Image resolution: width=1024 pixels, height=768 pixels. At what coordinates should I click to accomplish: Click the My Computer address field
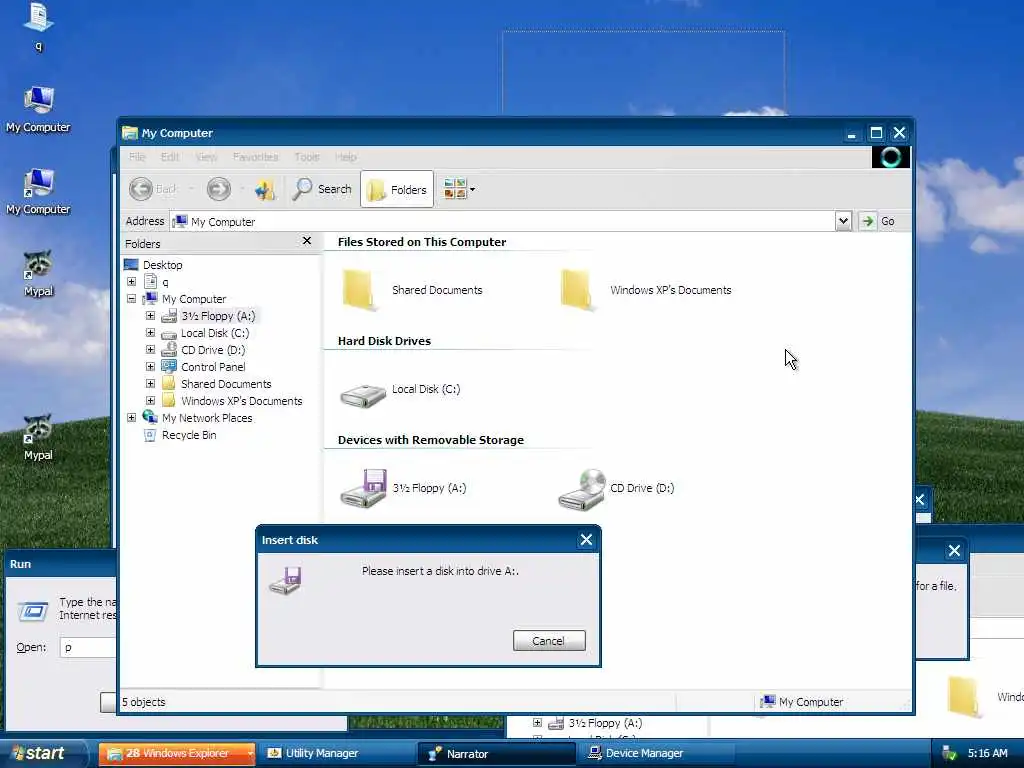click(502, 221)
